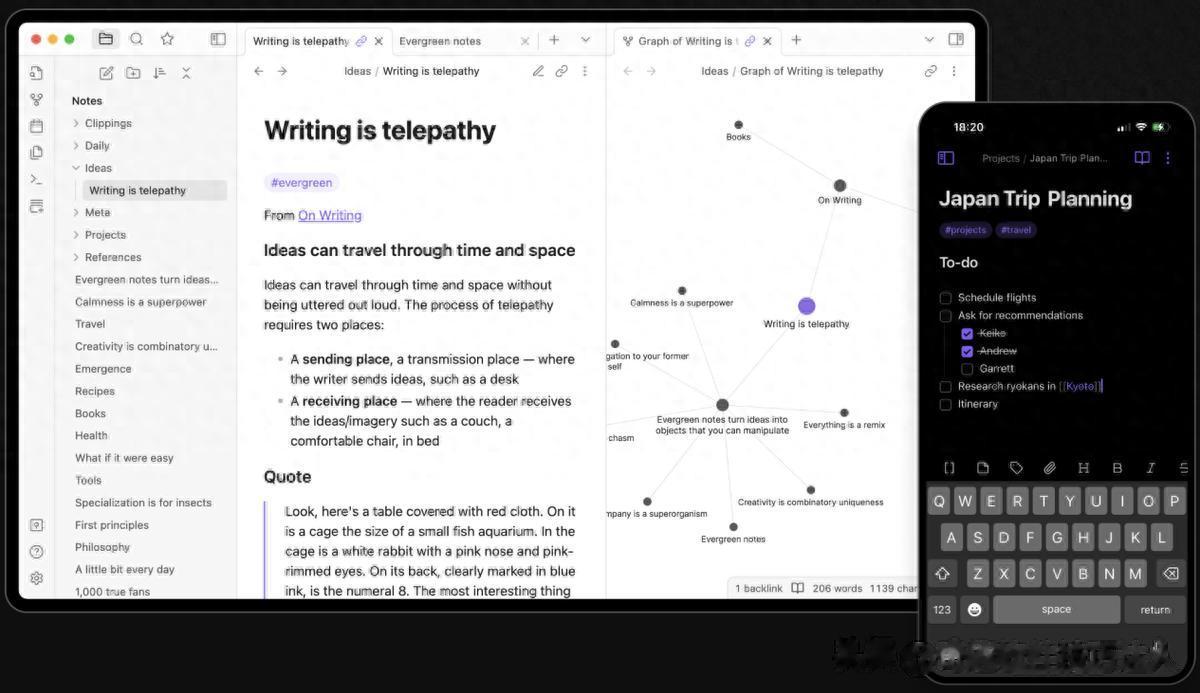This screenshot has height=693, width=1200.
Task: Expand the References folder
Action: pos(76,257)
